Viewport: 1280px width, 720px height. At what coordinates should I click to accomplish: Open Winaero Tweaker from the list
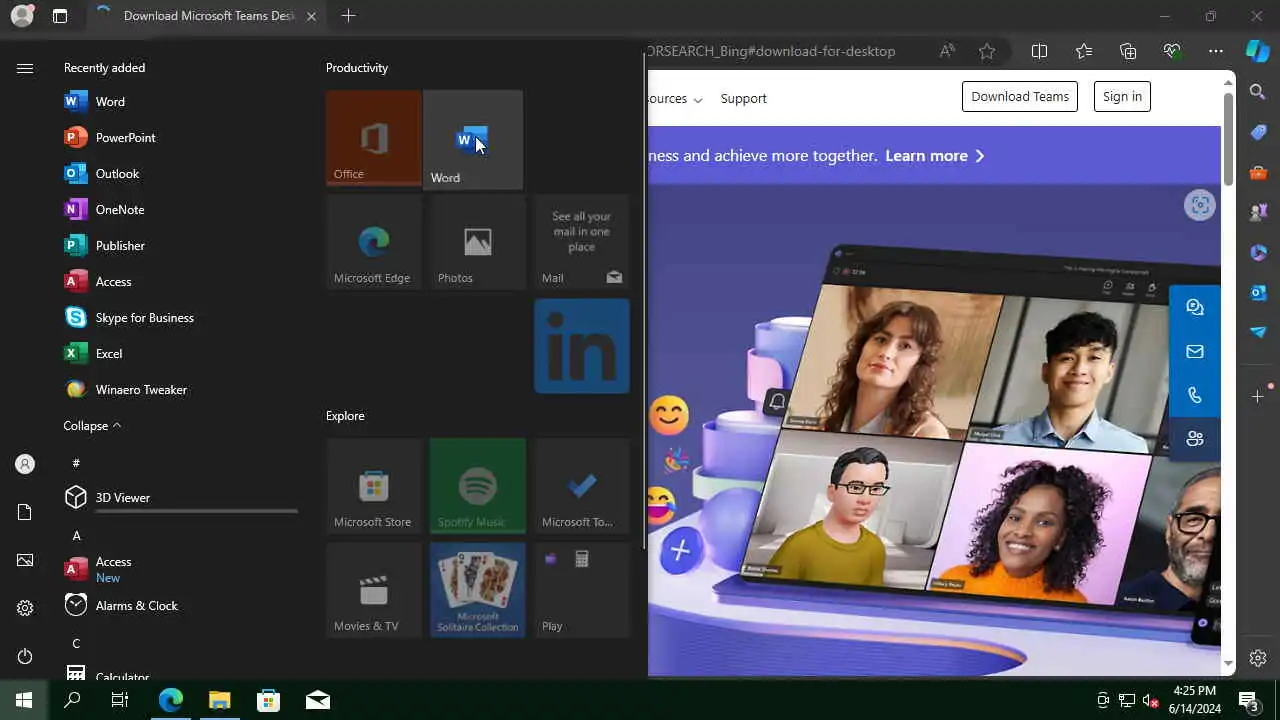click(x=180, y=389)
